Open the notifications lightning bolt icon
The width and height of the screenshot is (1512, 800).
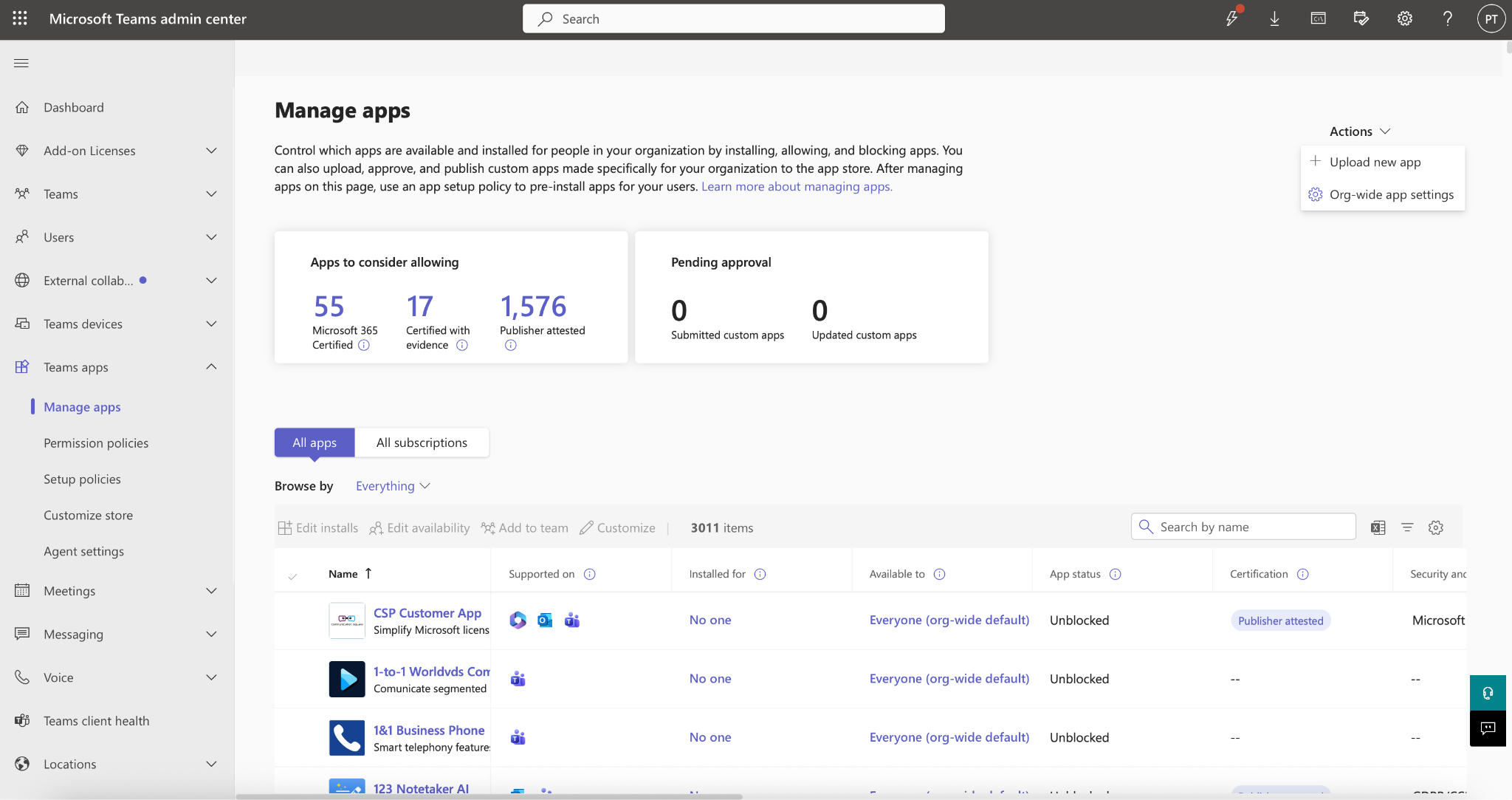click(x=1231, y=18)
